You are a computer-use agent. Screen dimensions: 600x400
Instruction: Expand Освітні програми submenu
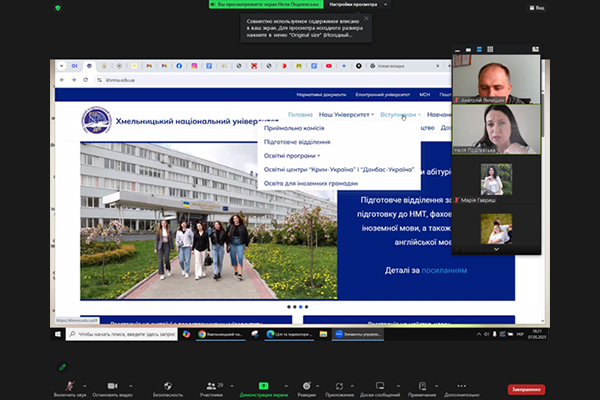click(x=292, y=156)
